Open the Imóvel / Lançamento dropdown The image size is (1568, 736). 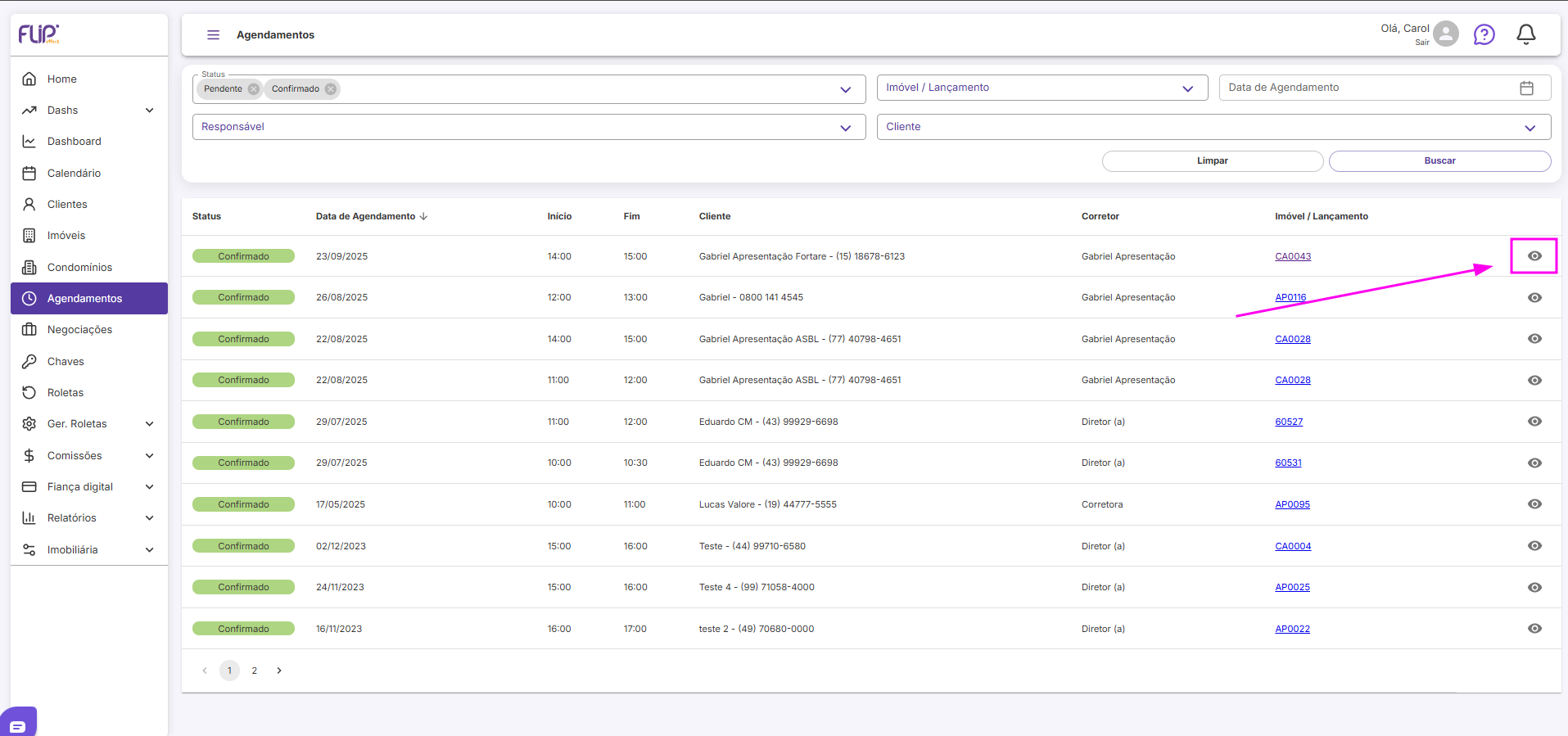(1042, 88)
